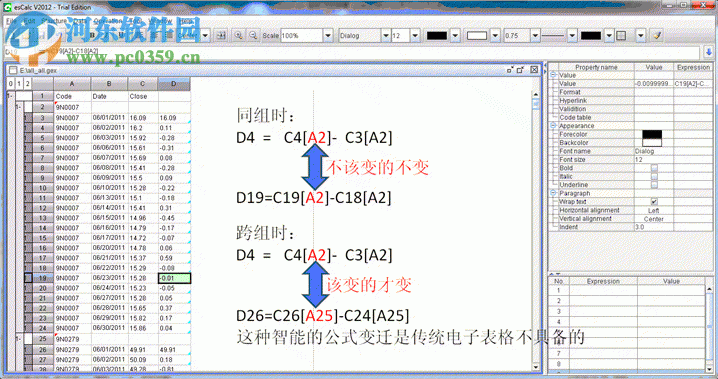Restore the all_all.gex document window
Screen dimensions: 718x379
pos(510,70)
